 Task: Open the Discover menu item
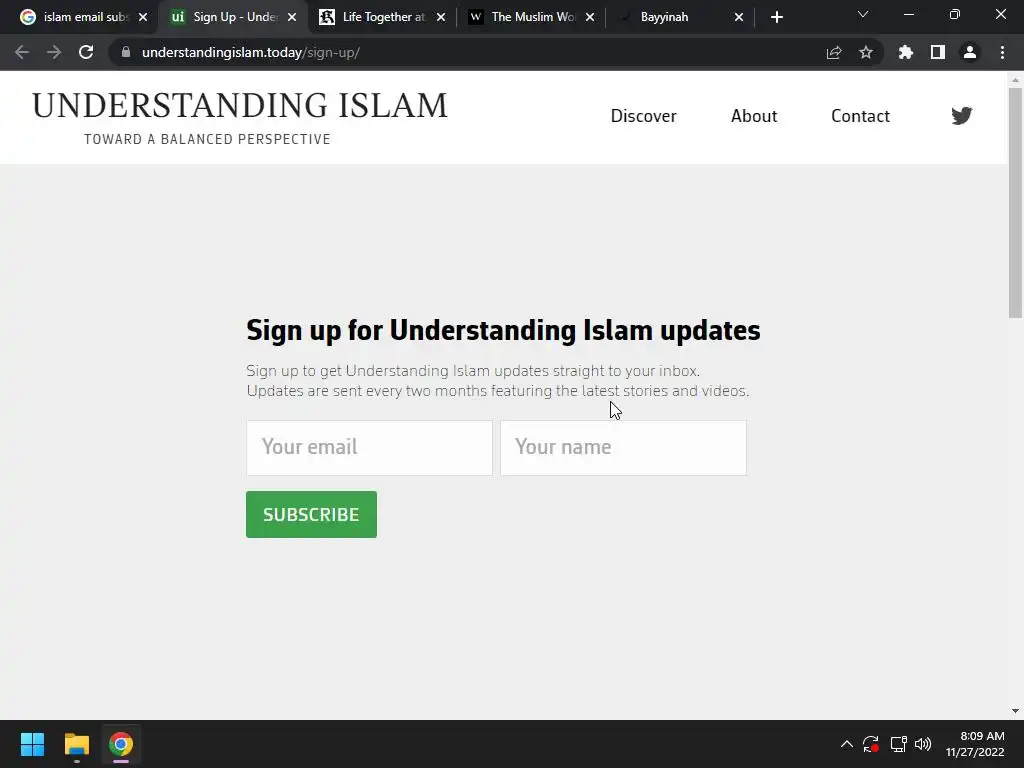coord(643,116)
